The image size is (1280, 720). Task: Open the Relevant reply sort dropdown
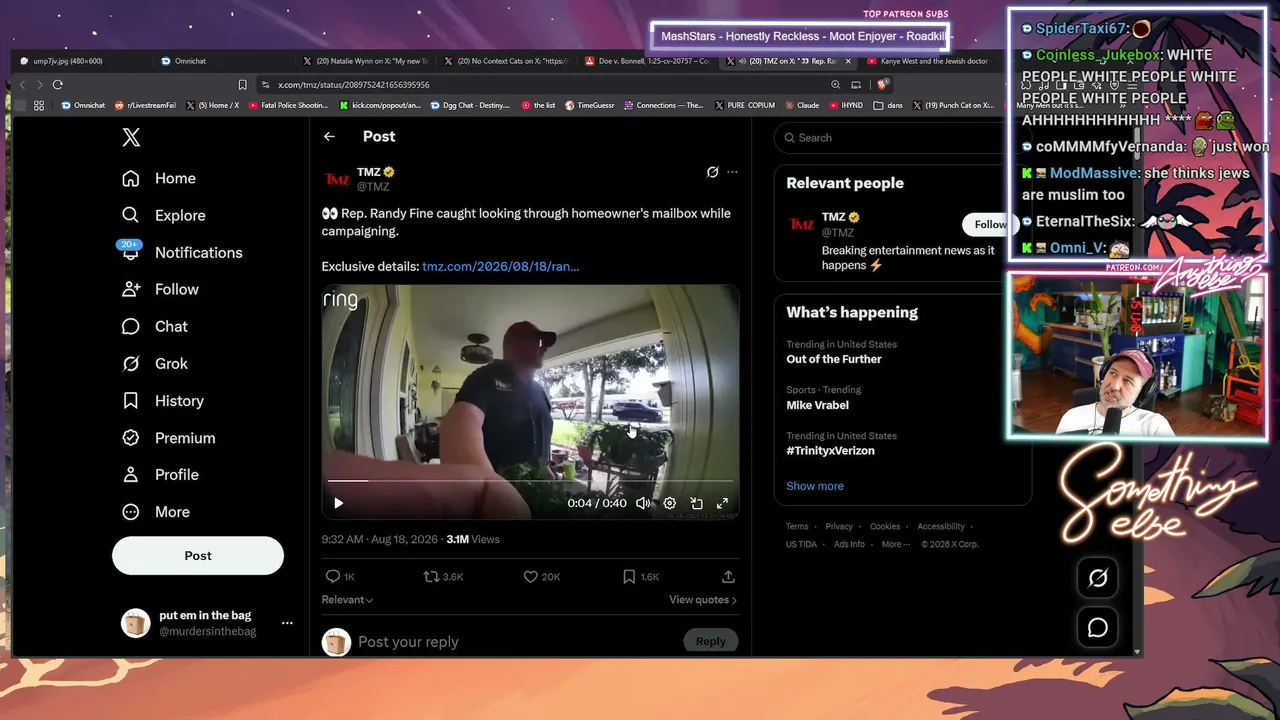pos(347,600)
